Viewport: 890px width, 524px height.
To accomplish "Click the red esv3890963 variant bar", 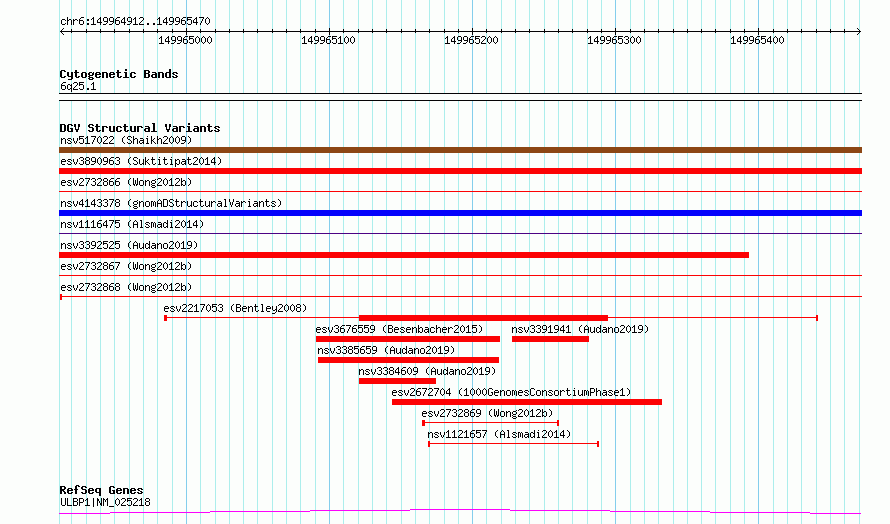I will point(460,171).
